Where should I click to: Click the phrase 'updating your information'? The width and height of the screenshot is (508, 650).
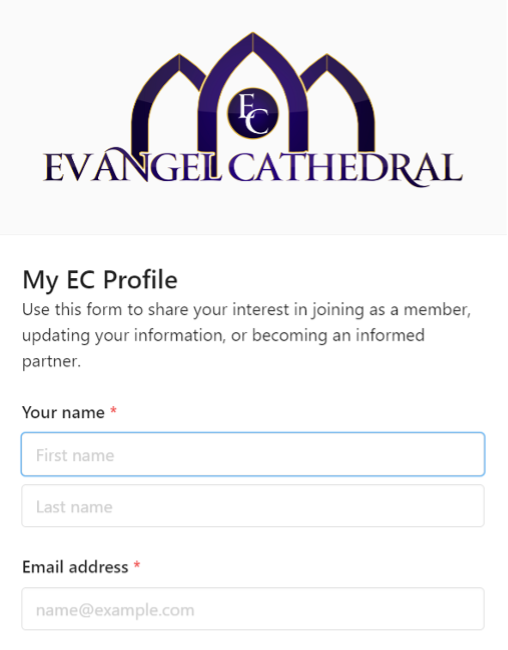click(124, 336)
